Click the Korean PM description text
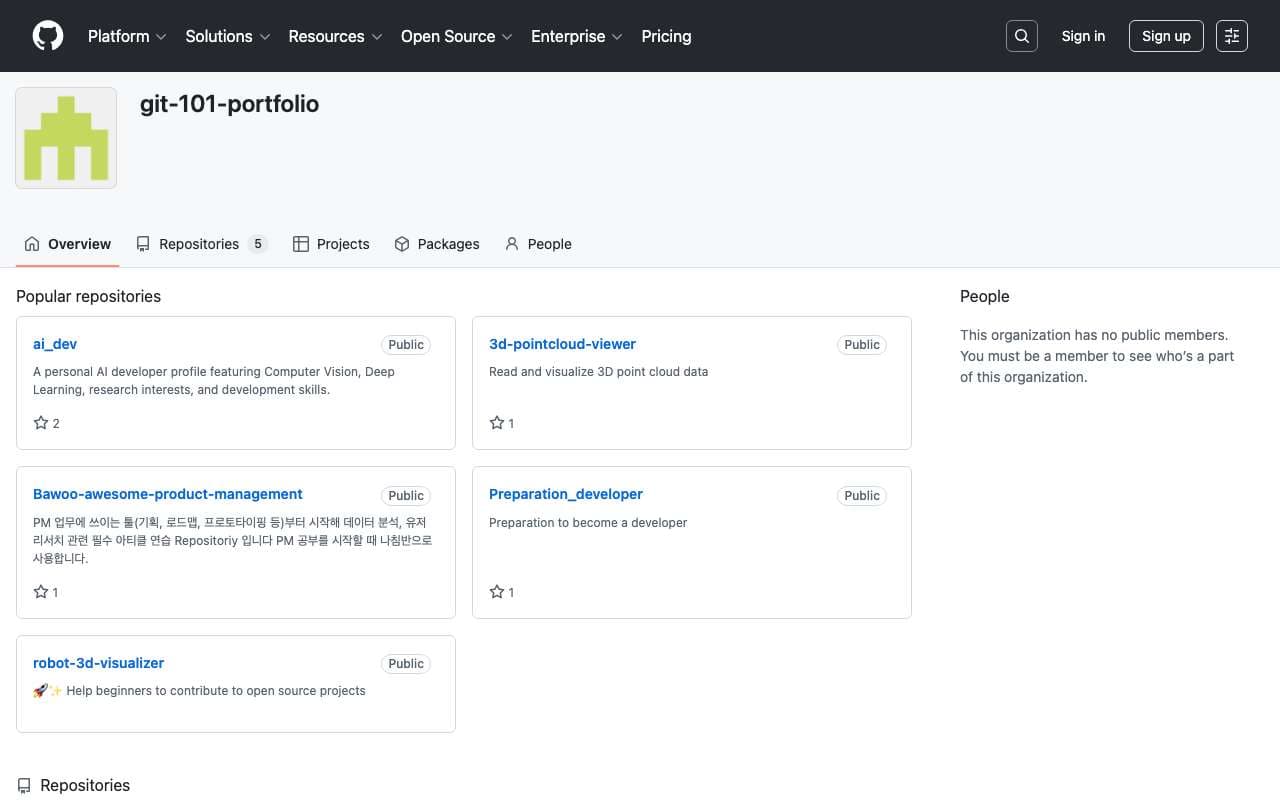Screen dimensions: 1280x800 point(233,541)
